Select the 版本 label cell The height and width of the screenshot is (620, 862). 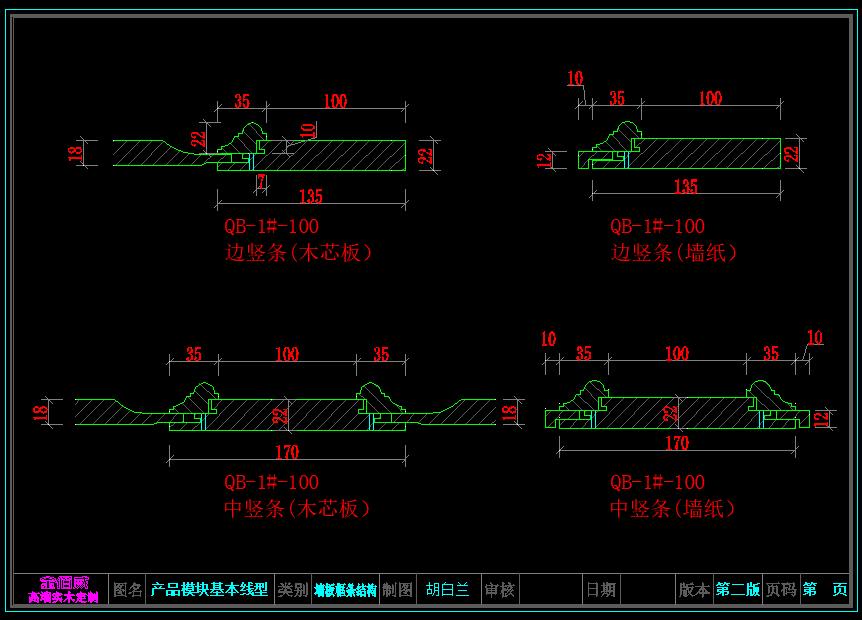(x=694, y=590)
